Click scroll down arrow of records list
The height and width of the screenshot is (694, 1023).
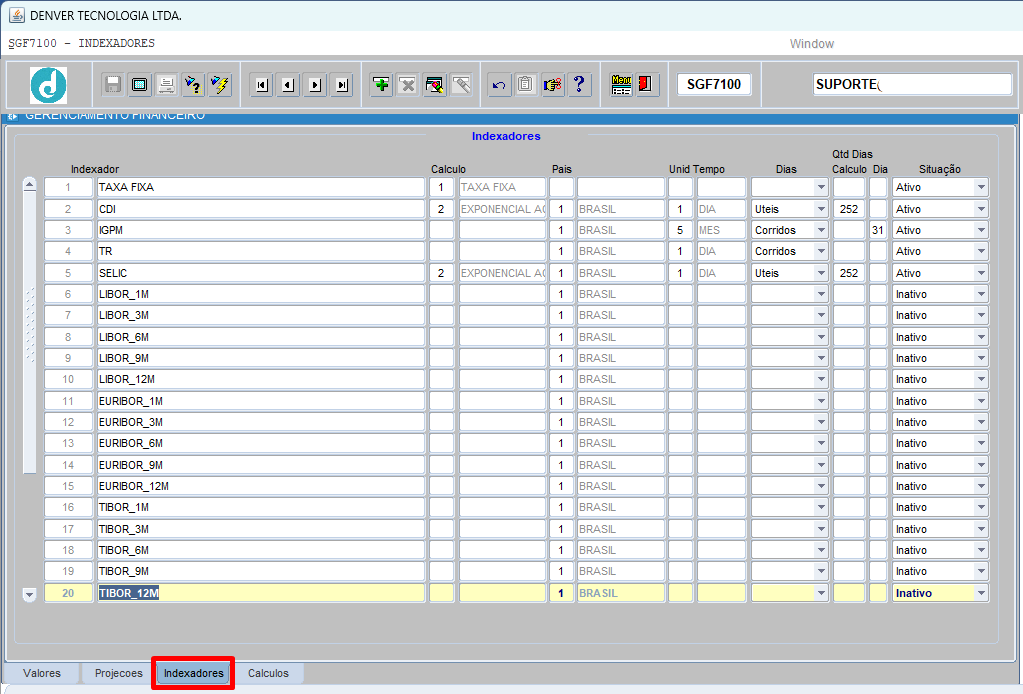click(29, 594)
